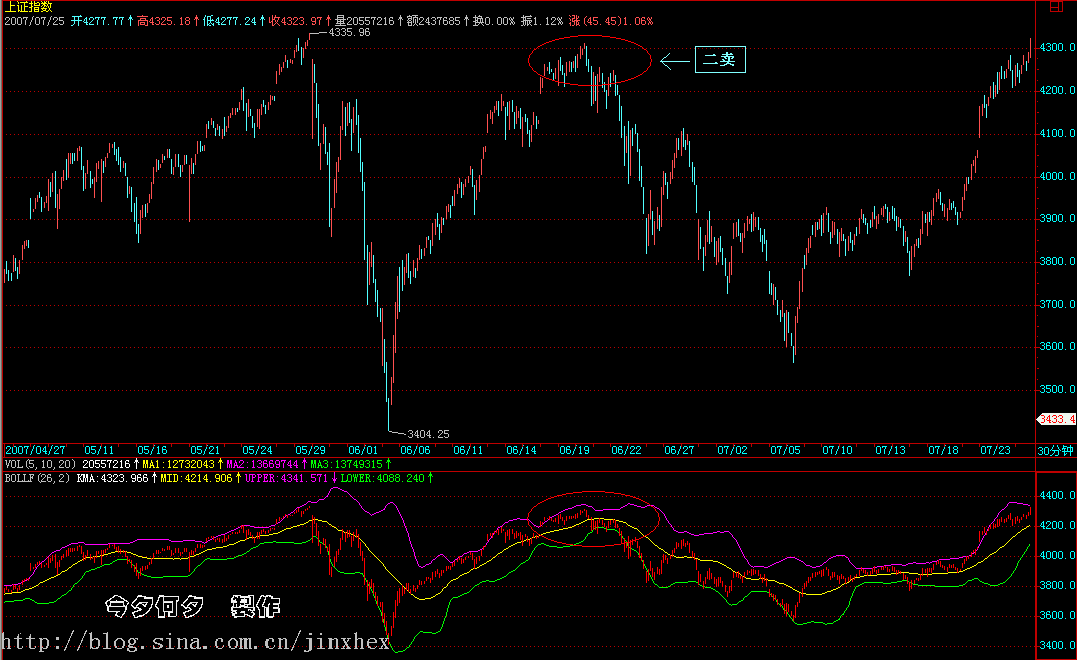
Task: Click the 07/05 date marker on time axis
Action: [784, 451]
